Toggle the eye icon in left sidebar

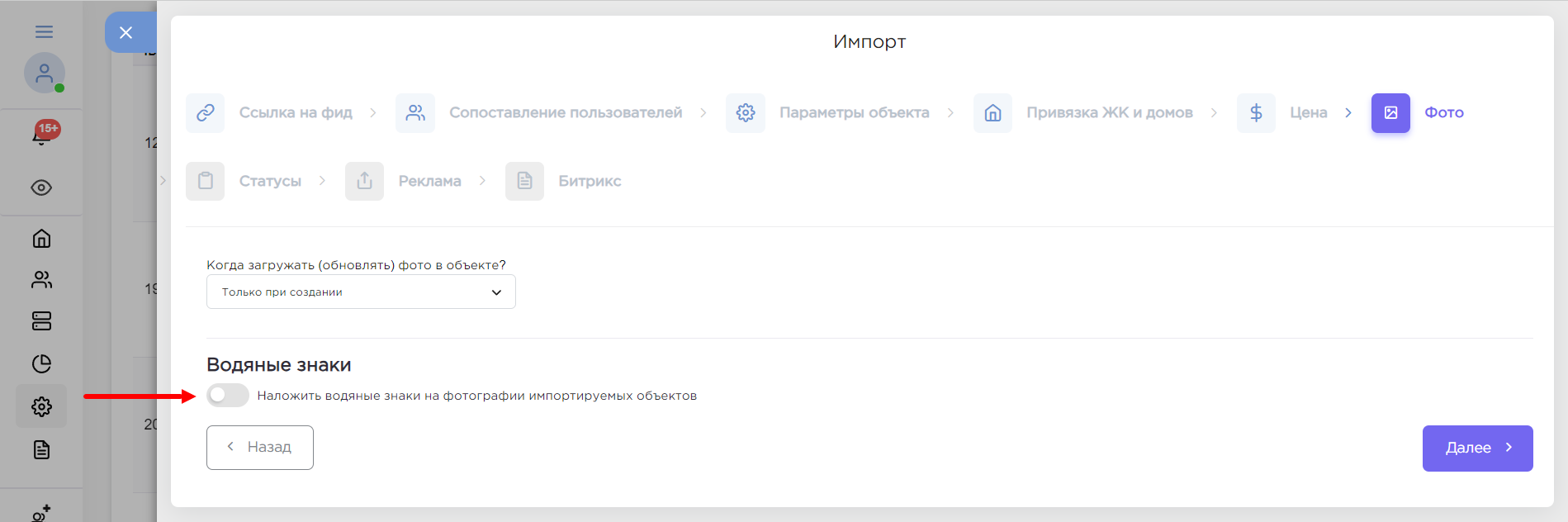[x=41, y=187]
